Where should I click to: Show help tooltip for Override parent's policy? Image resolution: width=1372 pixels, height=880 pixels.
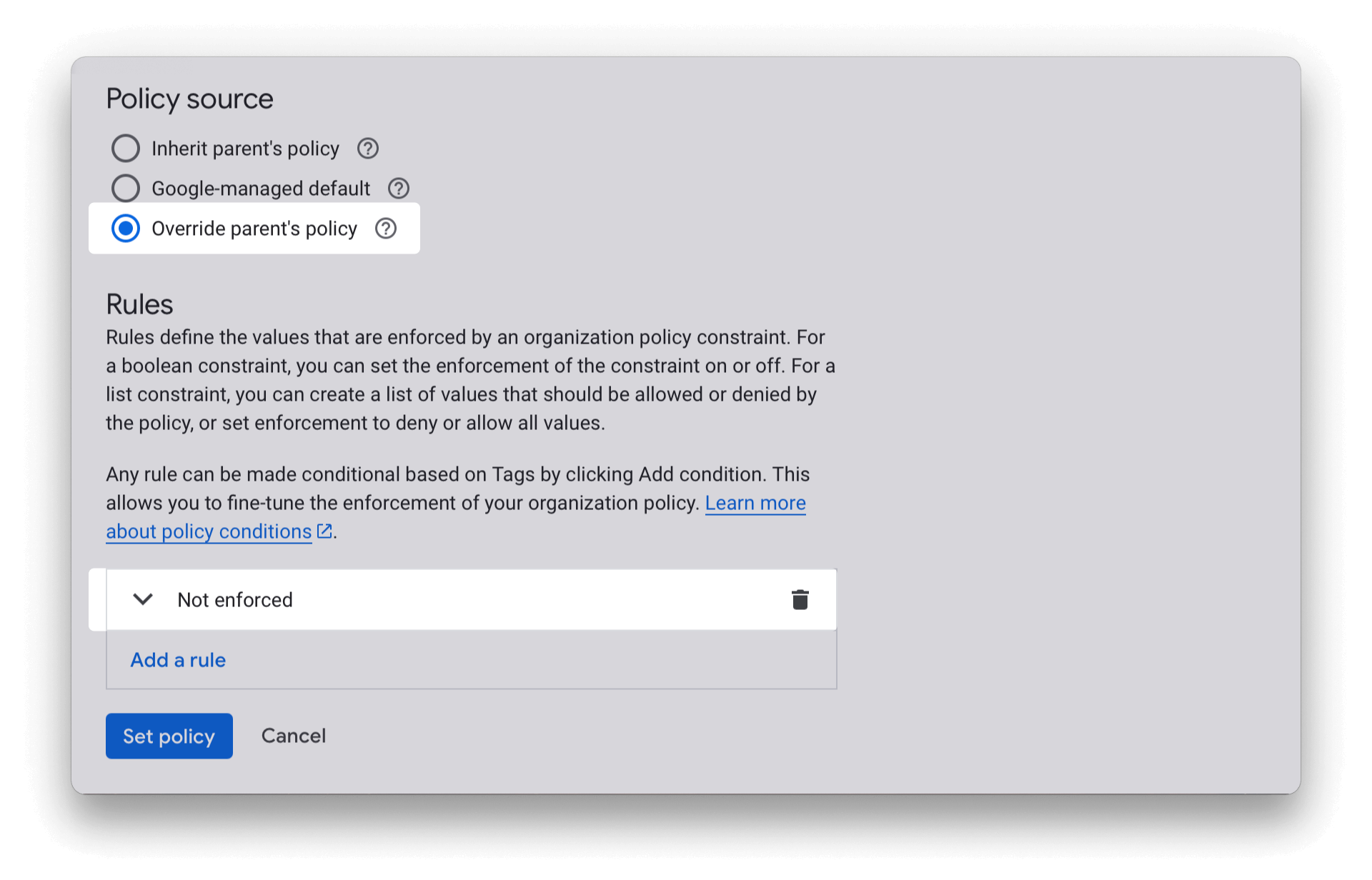coord(386,229)
